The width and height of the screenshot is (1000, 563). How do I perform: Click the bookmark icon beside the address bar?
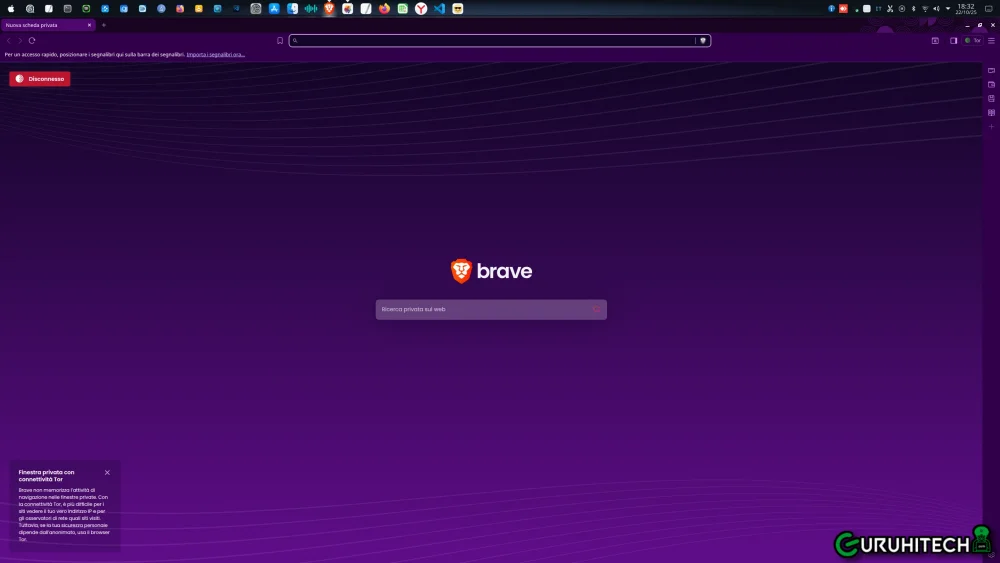pyautogui.click(x=280, y=41)
